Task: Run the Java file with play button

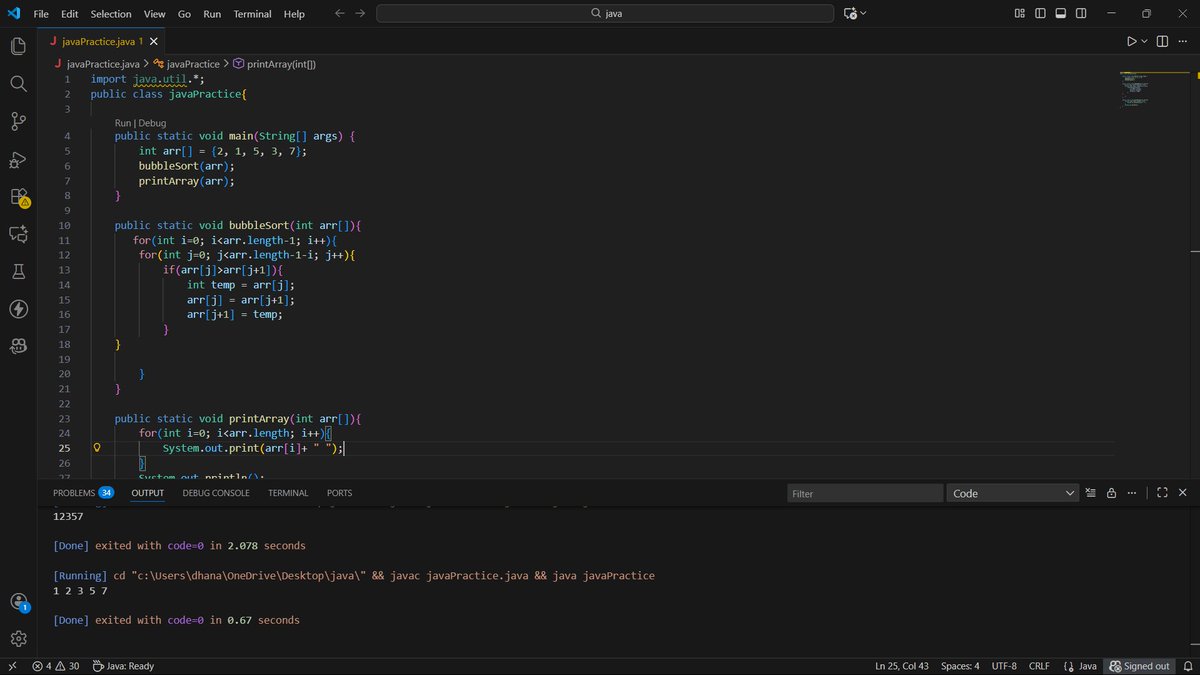Action: pyautogui.click(x=1131, y=41)
